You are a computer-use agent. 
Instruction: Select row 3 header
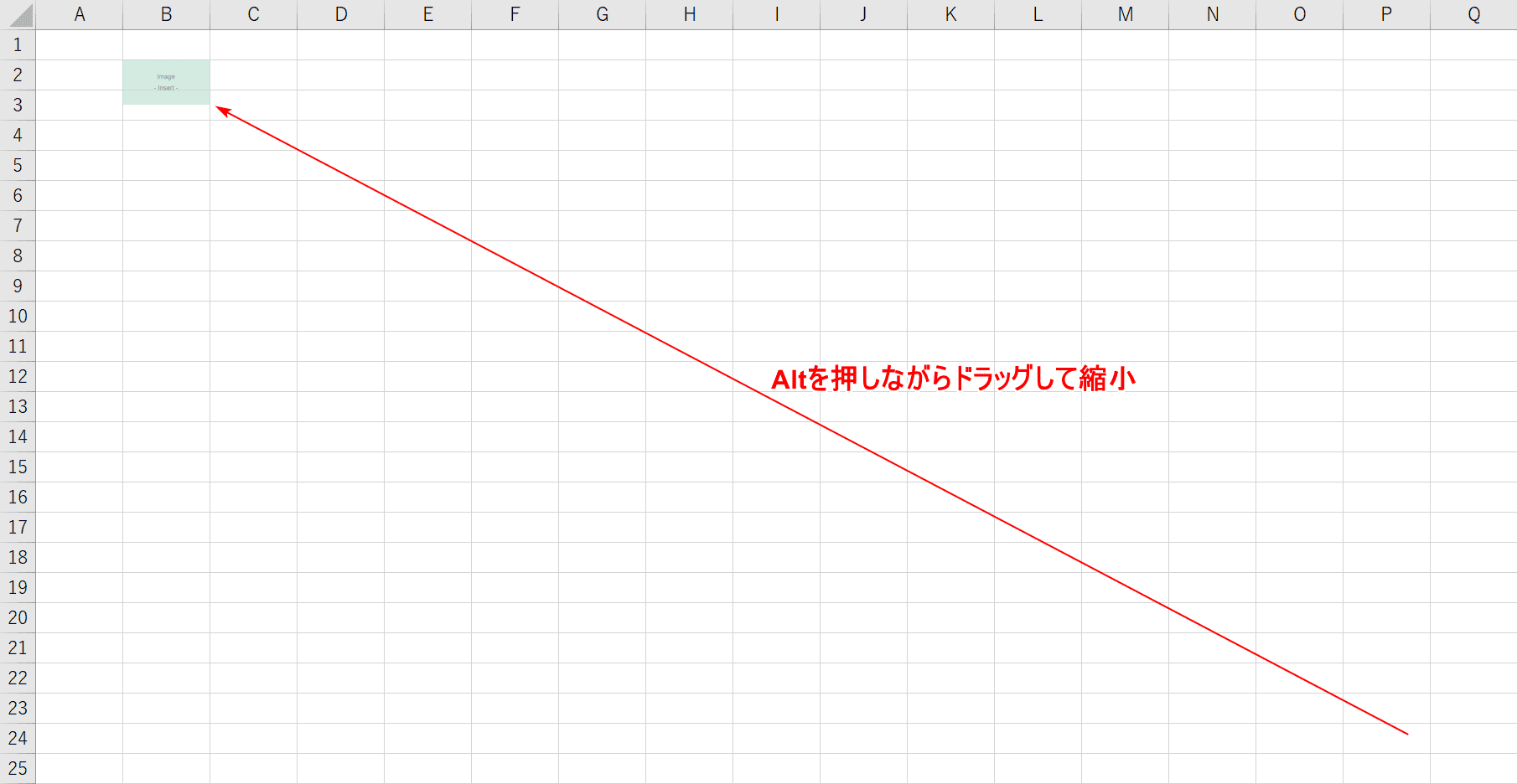18,106
